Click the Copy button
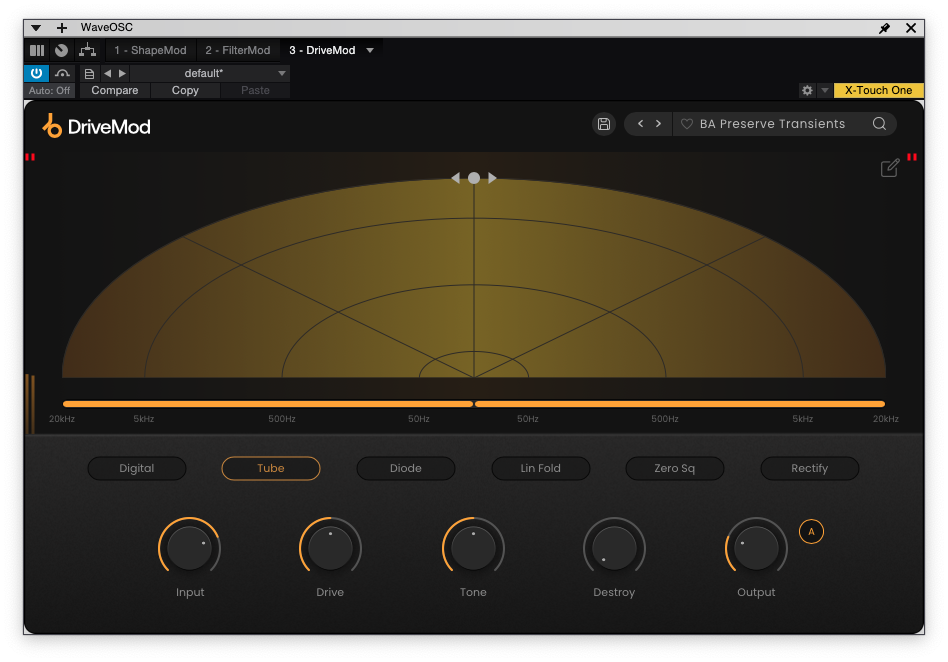Viewport: 948px width, 662px height. click(185, 90)
